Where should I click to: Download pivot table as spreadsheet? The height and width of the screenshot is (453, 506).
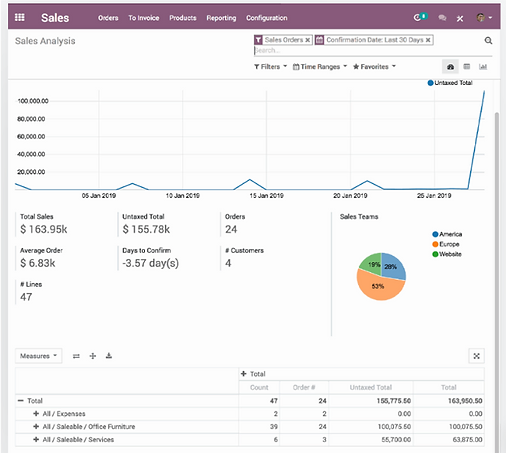coord(109,356)
